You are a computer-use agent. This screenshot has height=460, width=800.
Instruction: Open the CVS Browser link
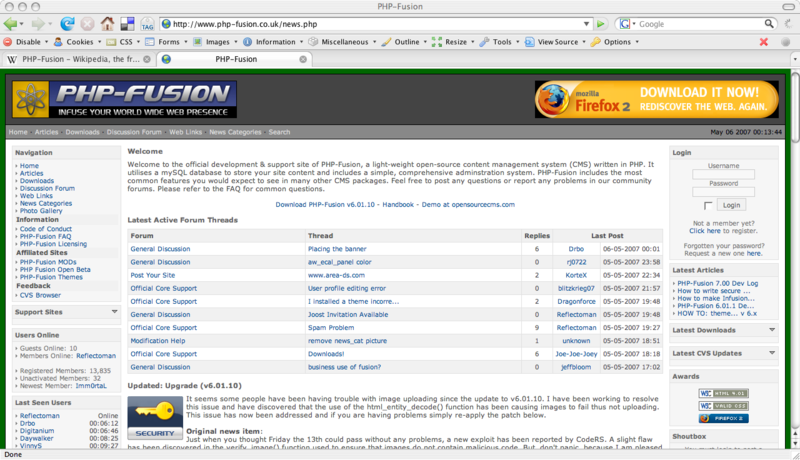pyautogui.click(x=40, y=295)
